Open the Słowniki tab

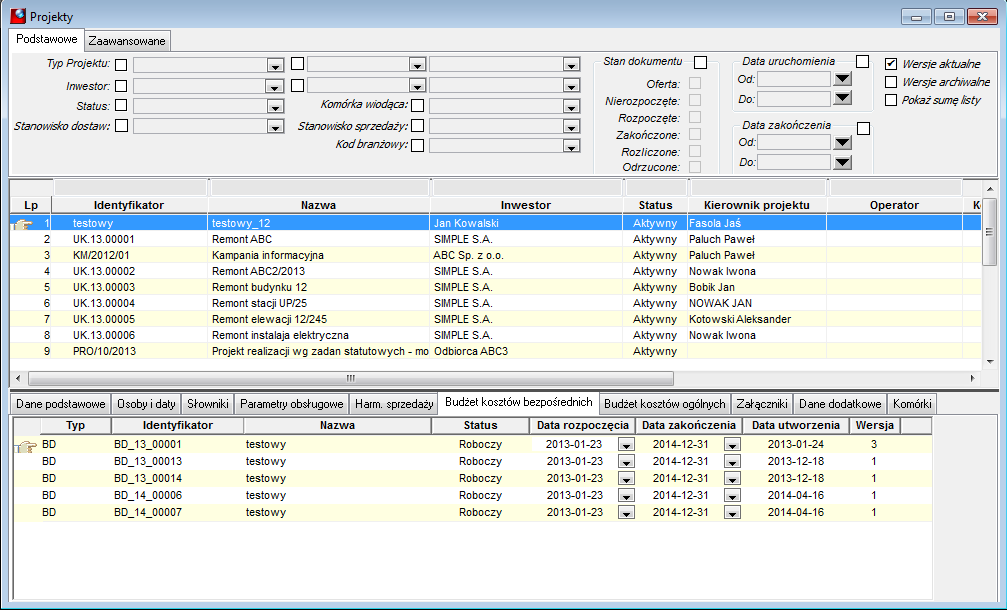[x=207, y=404]
